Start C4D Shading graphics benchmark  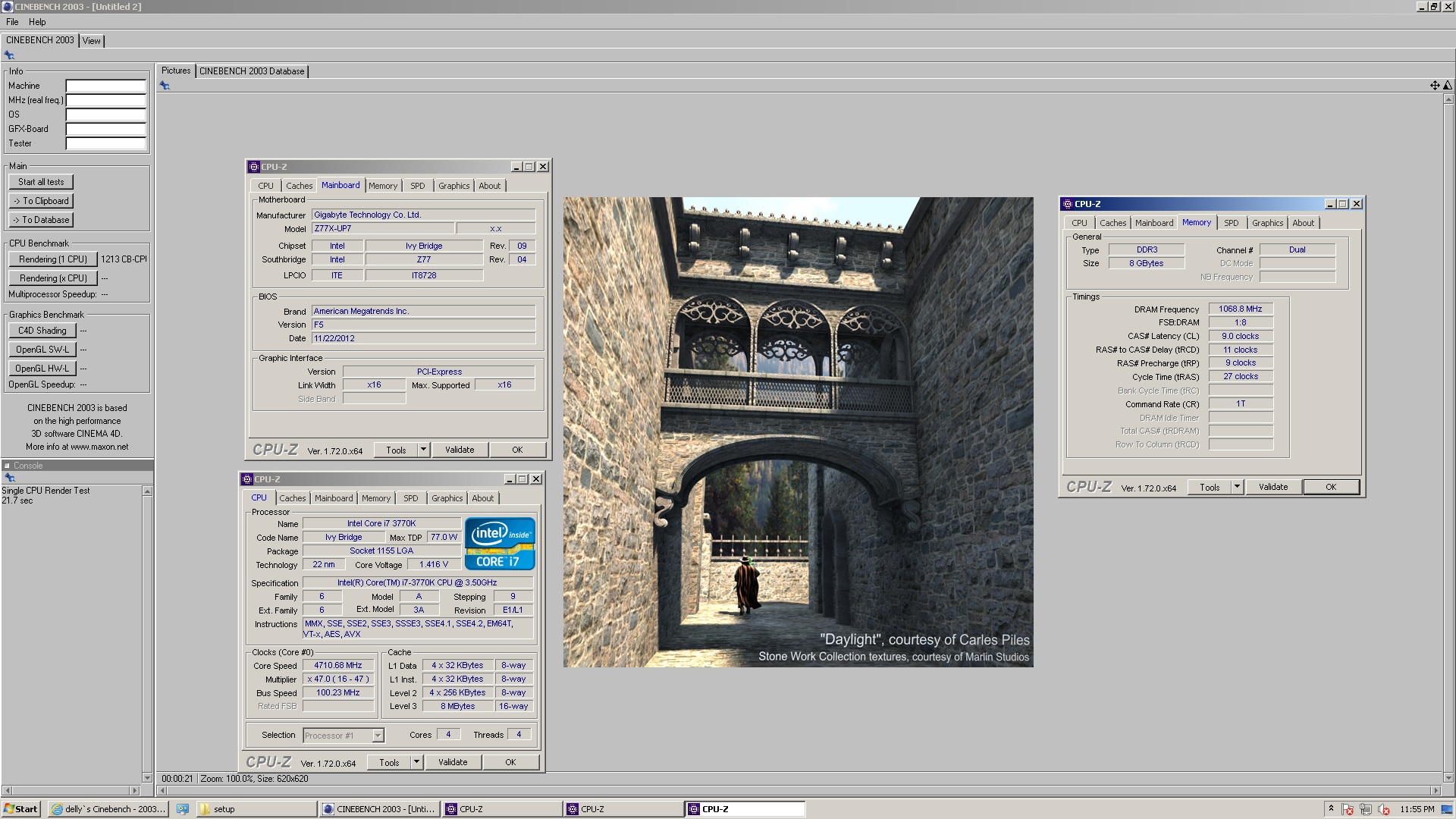(42, 331)
